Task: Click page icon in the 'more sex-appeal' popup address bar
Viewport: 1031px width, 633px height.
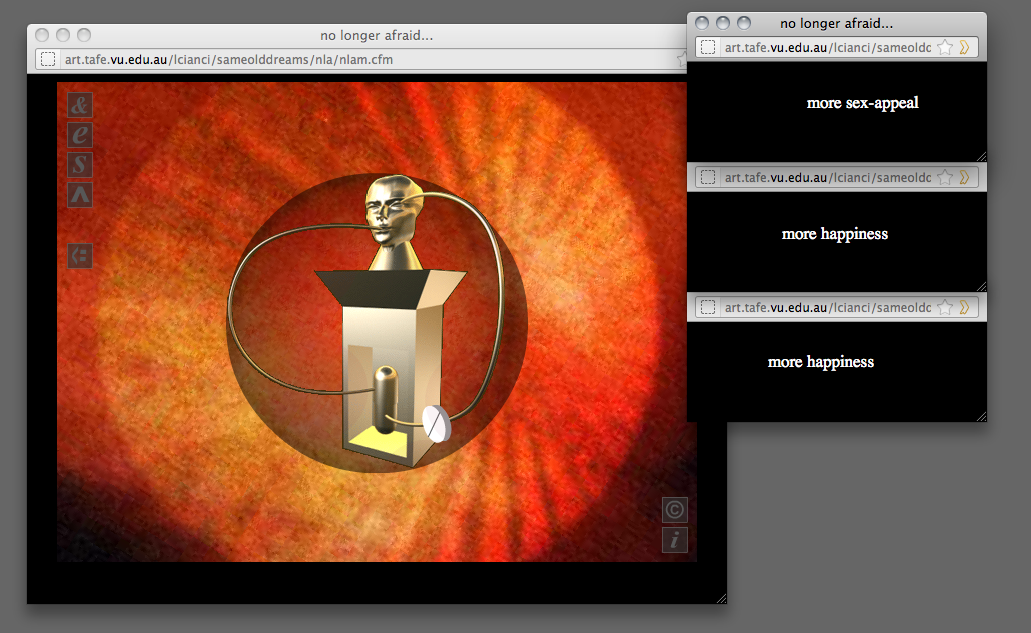Action: (x=708, y=47)
